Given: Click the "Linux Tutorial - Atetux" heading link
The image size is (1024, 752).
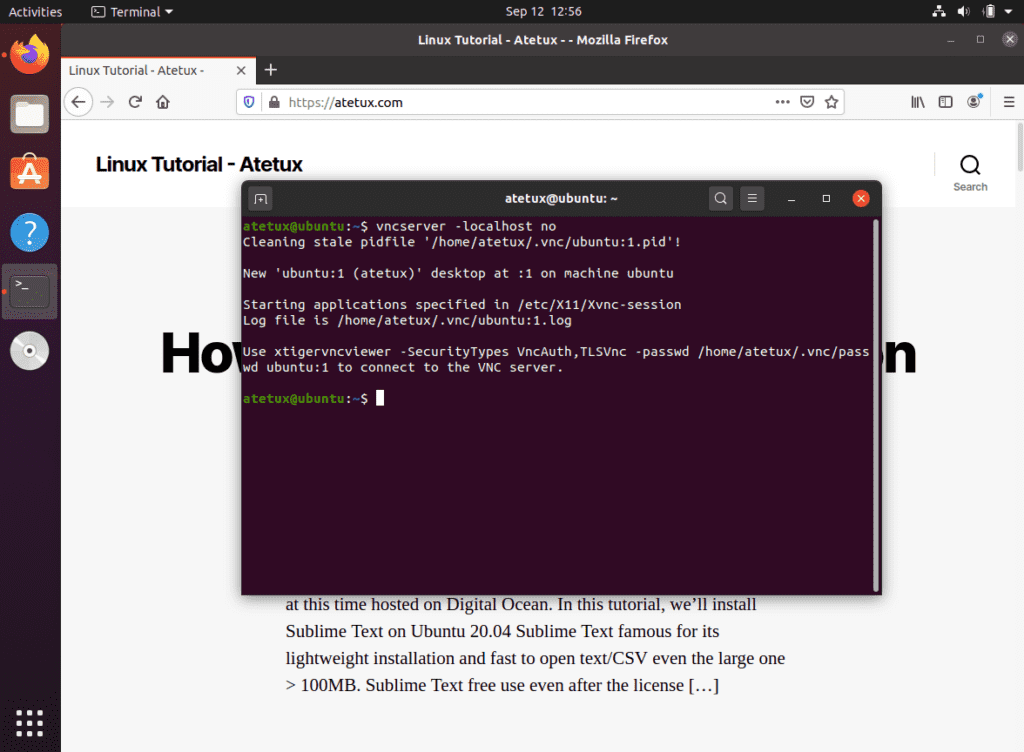Looking at the screenshot, I should [198, 163].
